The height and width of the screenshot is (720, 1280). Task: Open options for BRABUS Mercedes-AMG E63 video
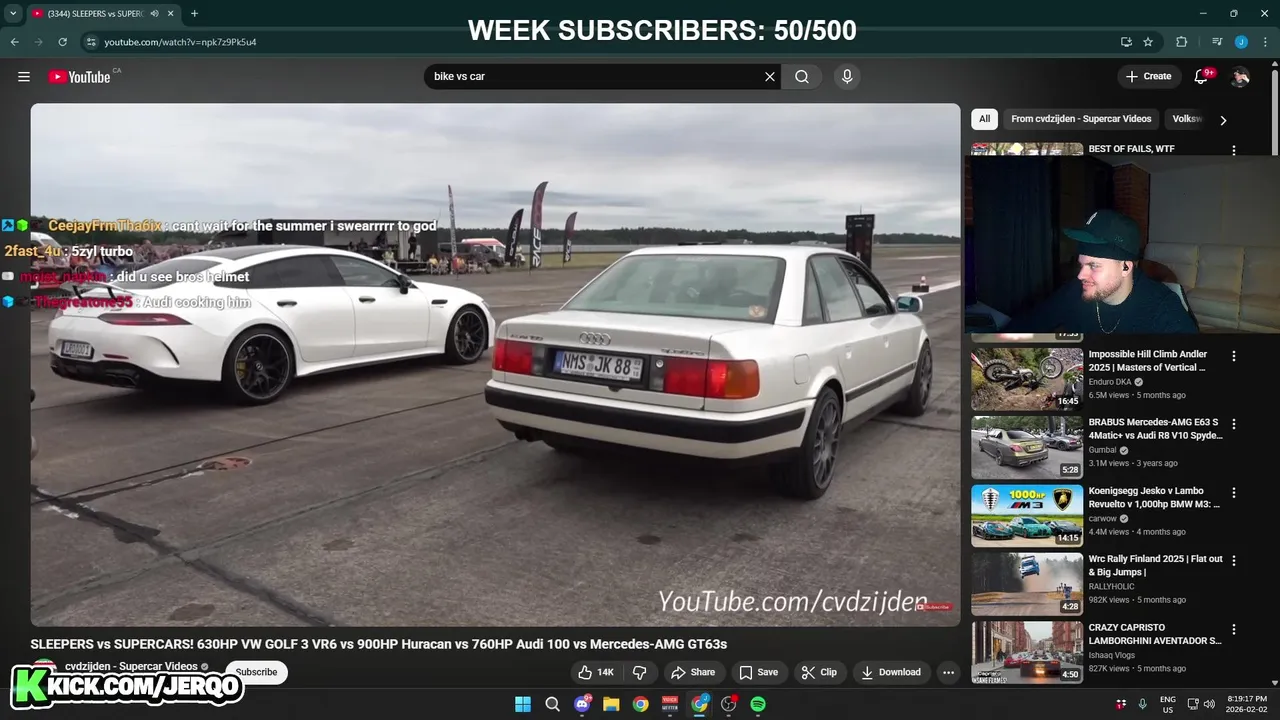click(x=1233, y=424)
